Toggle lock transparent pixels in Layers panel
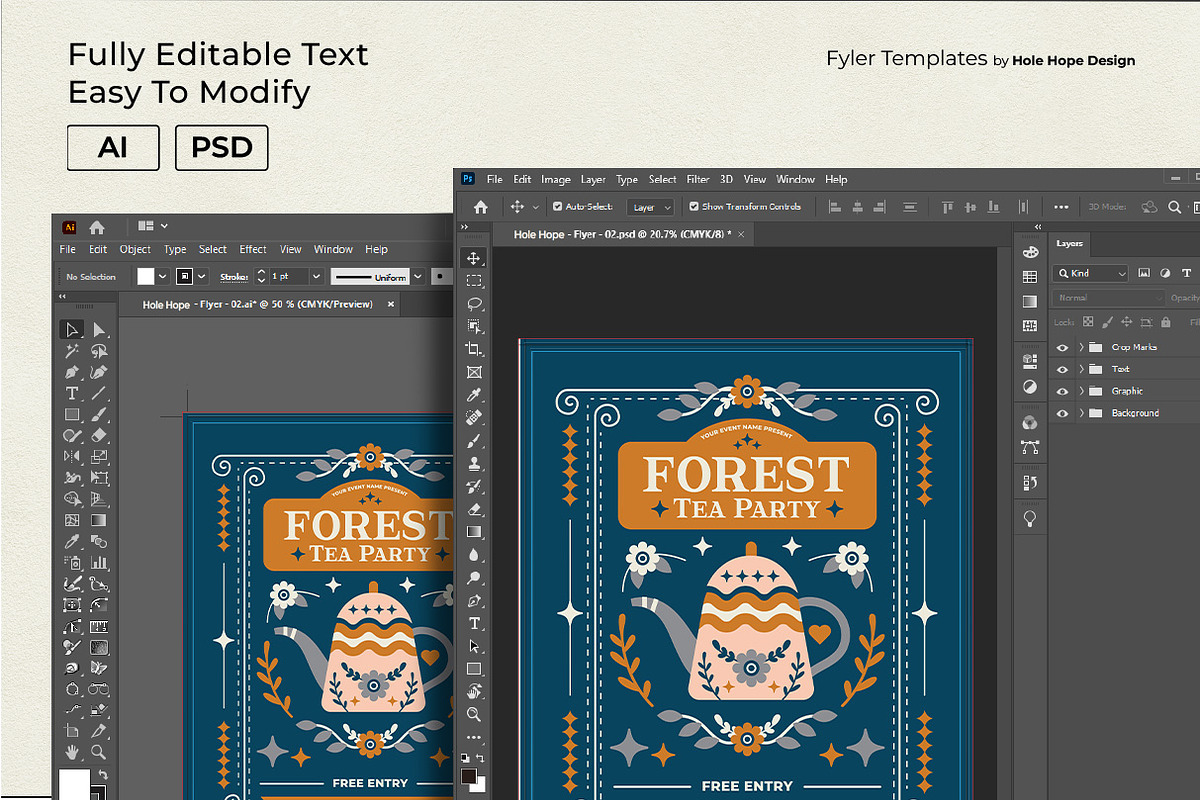 [x=1089, y=322]
